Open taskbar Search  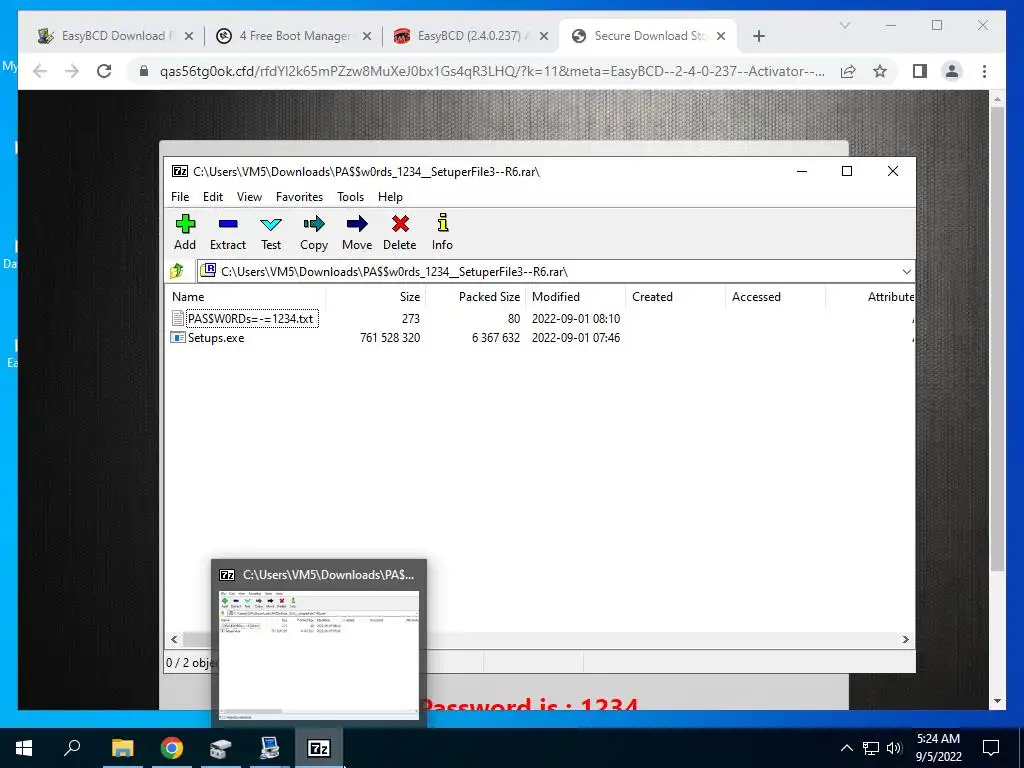pos(72,746)
